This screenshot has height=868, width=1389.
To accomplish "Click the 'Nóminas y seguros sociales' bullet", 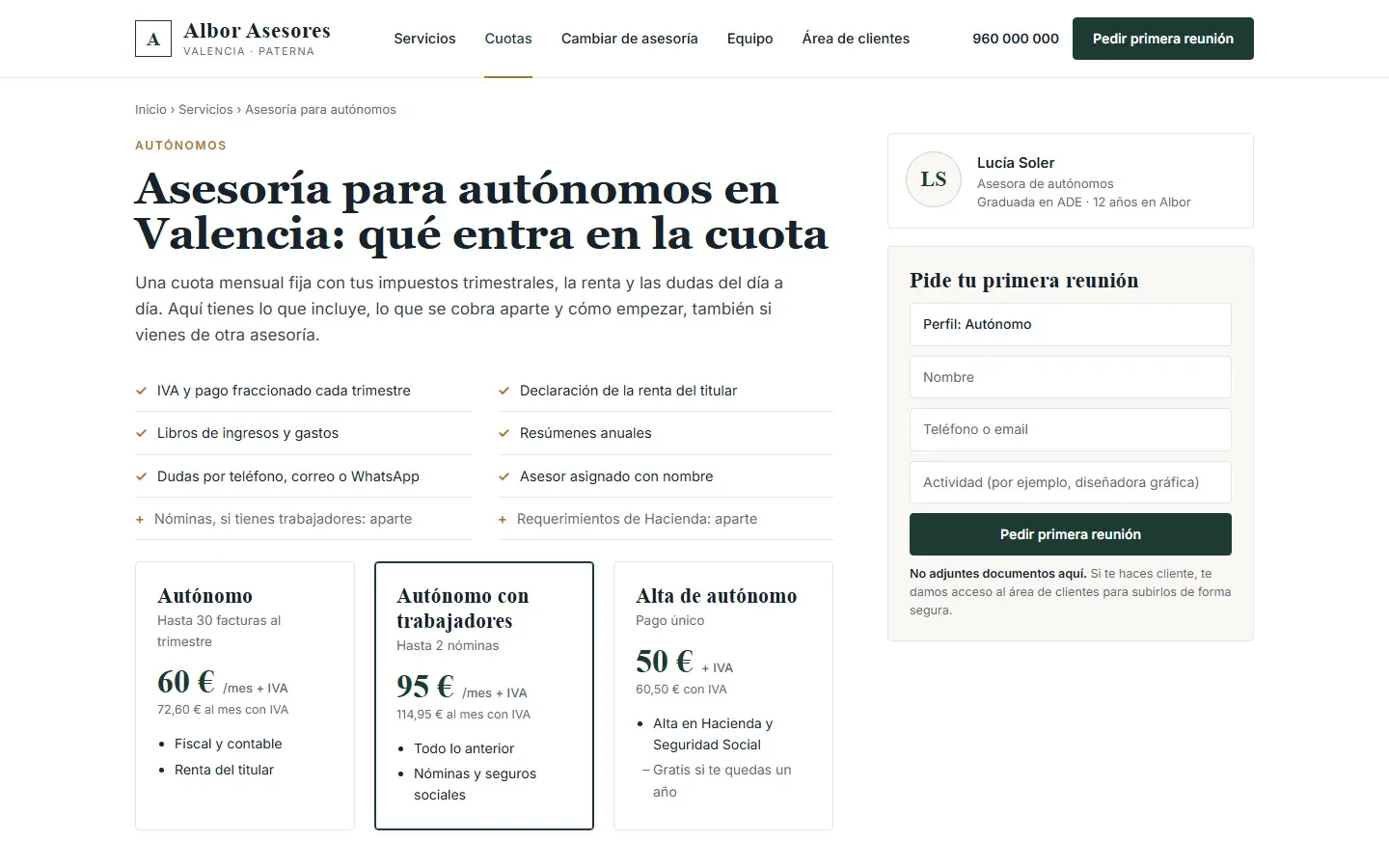I will point(476,784).
